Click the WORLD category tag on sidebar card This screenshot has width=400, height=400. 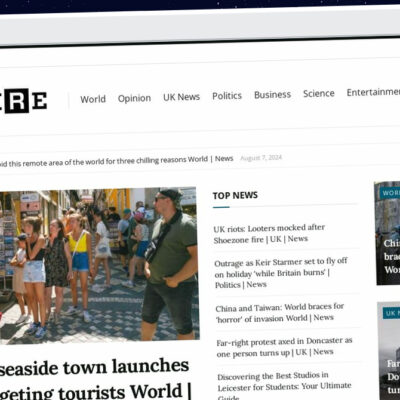tap(391, 193)
